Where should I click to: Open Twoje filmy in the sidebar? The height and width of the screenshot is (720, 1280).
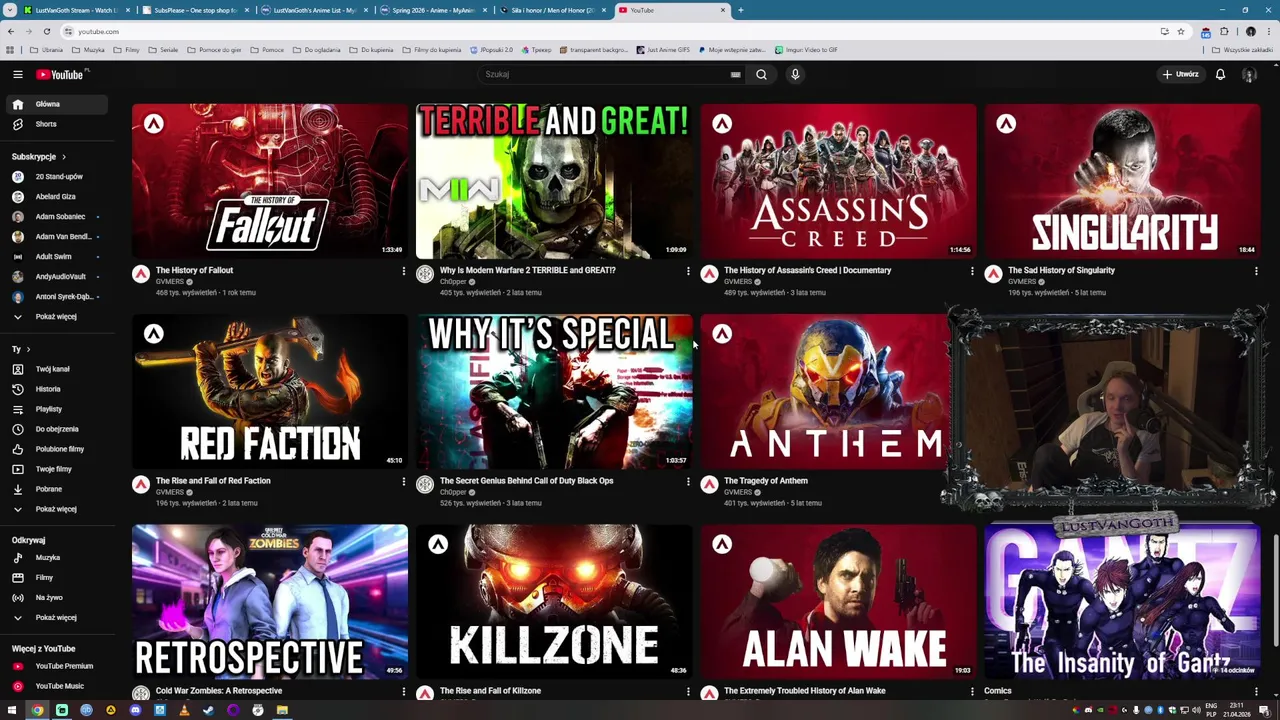click(x=55, y=469)
